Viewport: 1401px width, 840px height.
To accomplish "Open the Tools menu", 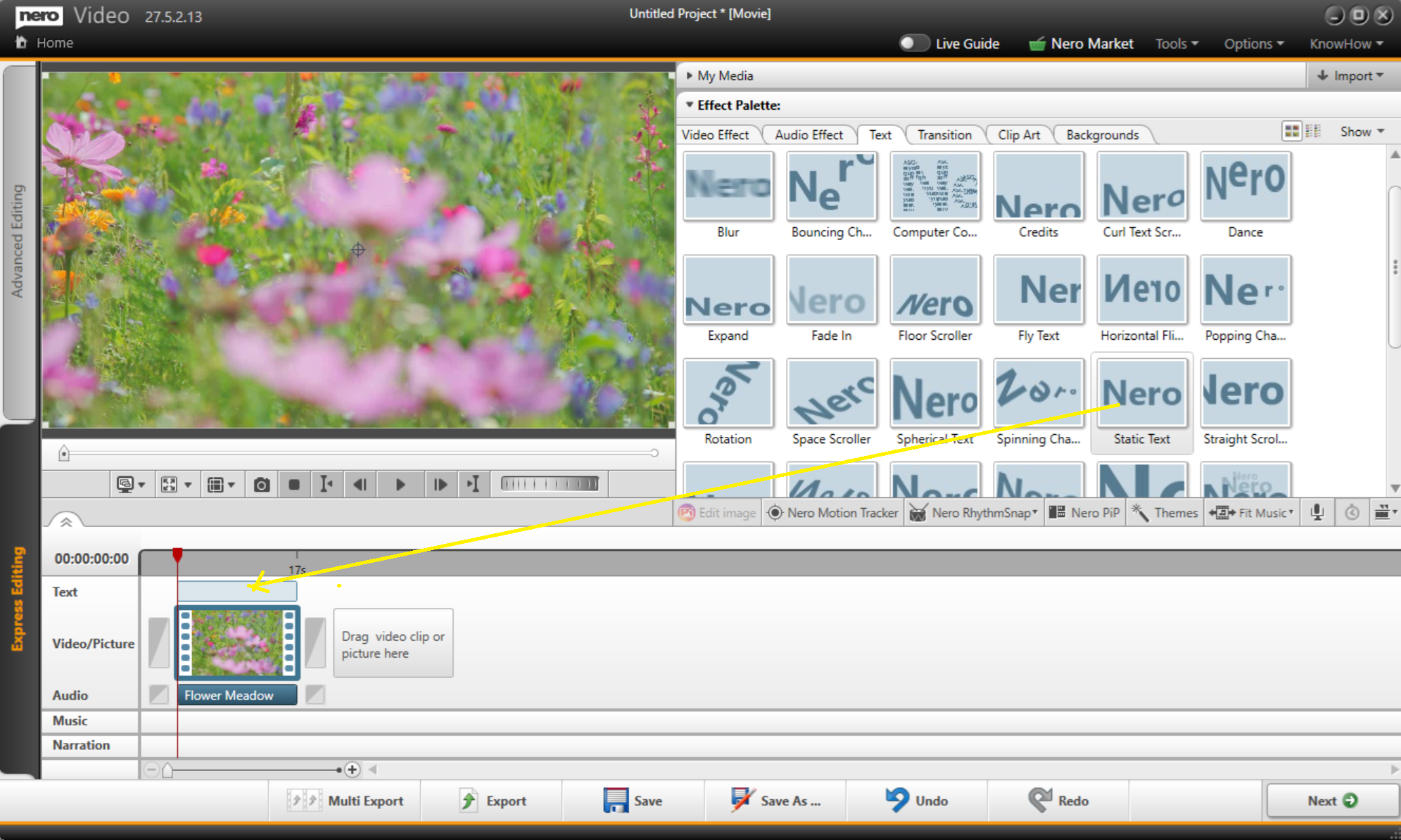I will [x=1176, y=44].
